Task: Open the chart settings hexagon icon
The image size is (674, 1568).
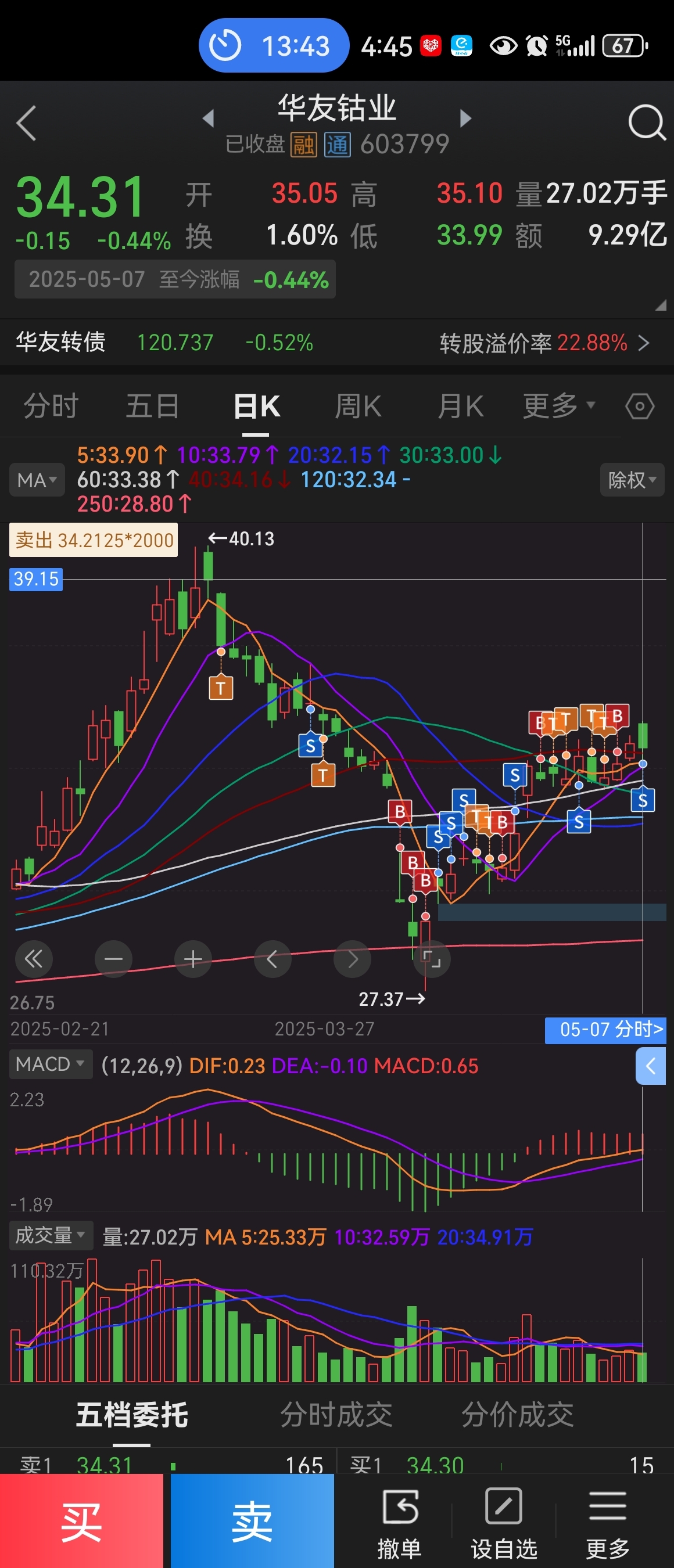Action: coord(640,406)
